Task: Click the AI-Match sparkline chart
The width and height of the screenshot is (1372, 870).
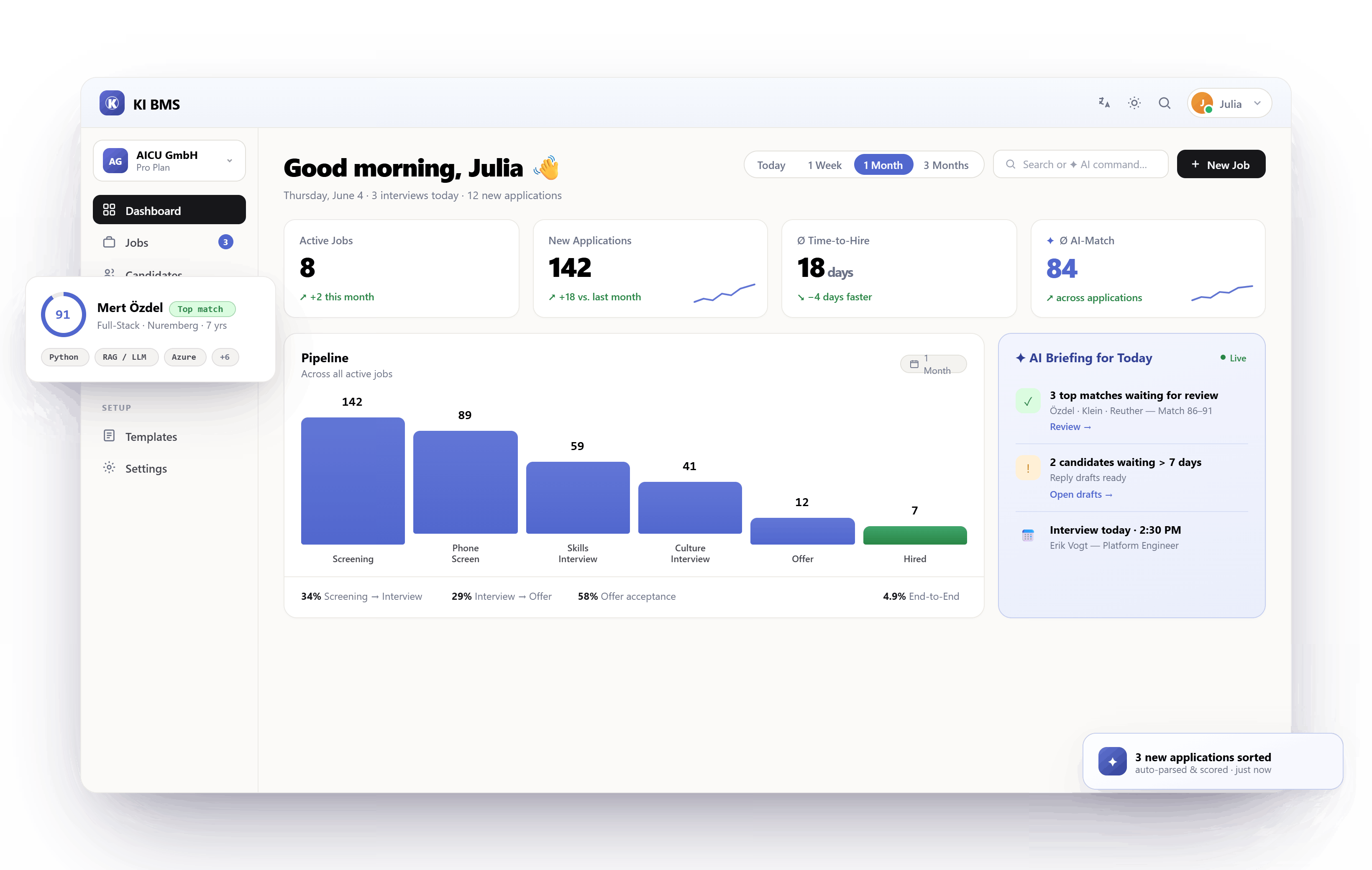Action: [1221, 293]
